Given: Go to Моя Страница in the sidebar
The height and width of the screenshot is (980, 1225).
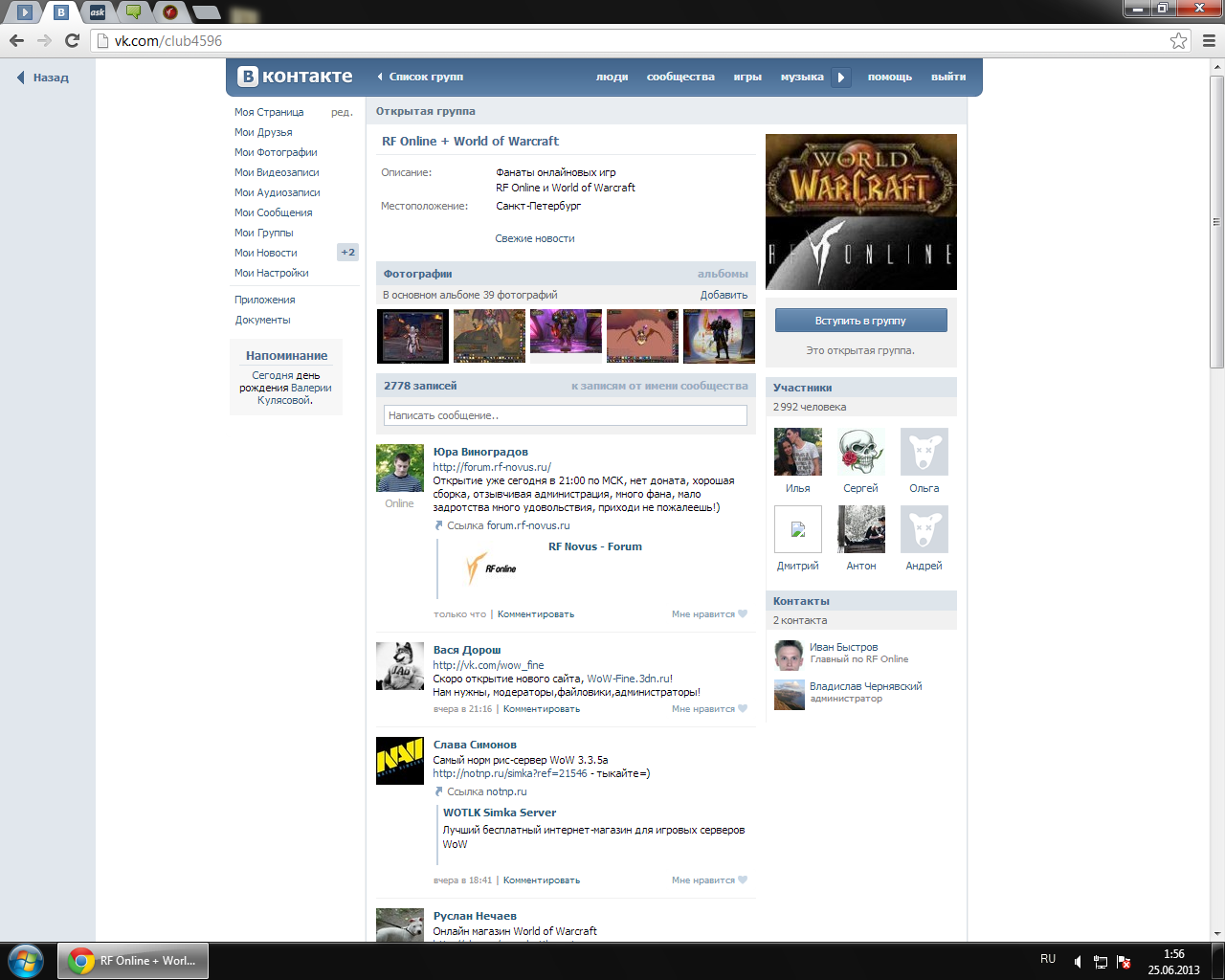Looking at the screenshot, I should [x=269, y=112].
